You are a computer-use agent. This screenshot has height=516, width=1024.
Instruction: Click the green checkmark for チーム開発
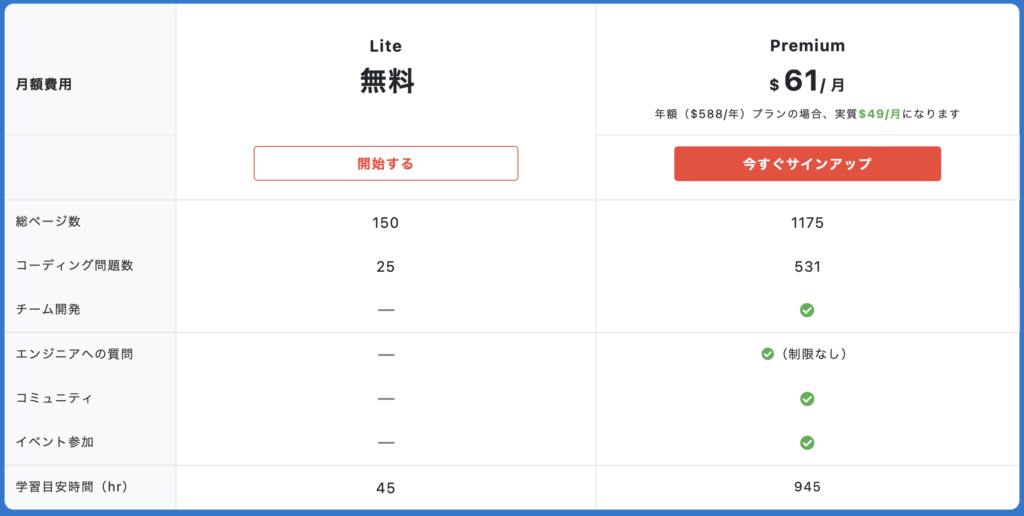click(x=807, y=310)
